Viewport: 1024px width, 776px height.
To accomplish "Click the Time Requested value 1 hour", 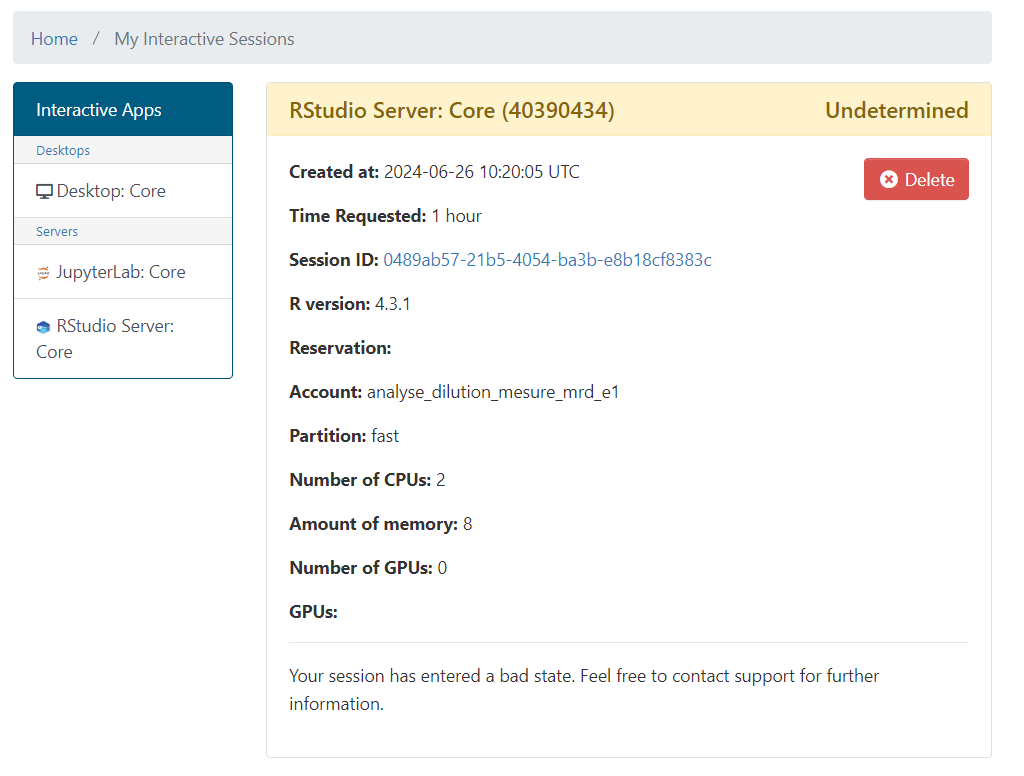I will pos(456,216).
